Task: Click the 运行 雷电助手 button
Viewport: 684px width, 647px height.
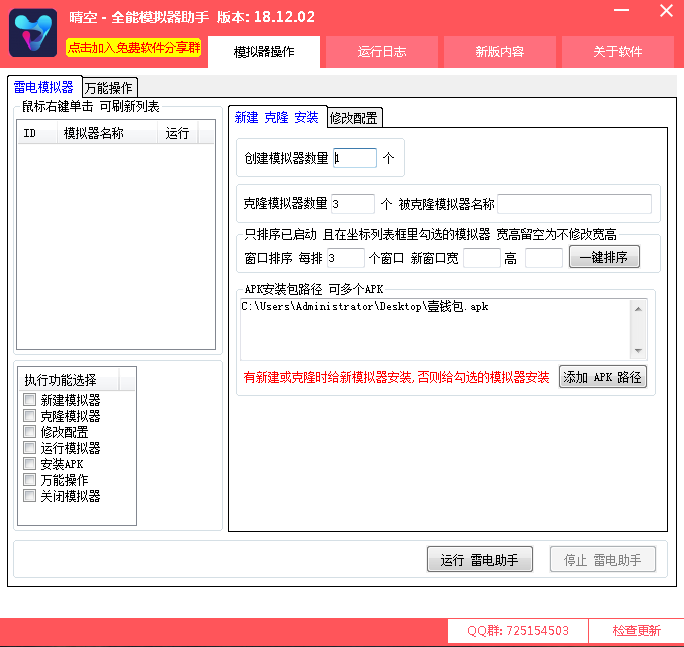Action: [x=479, y=559]
